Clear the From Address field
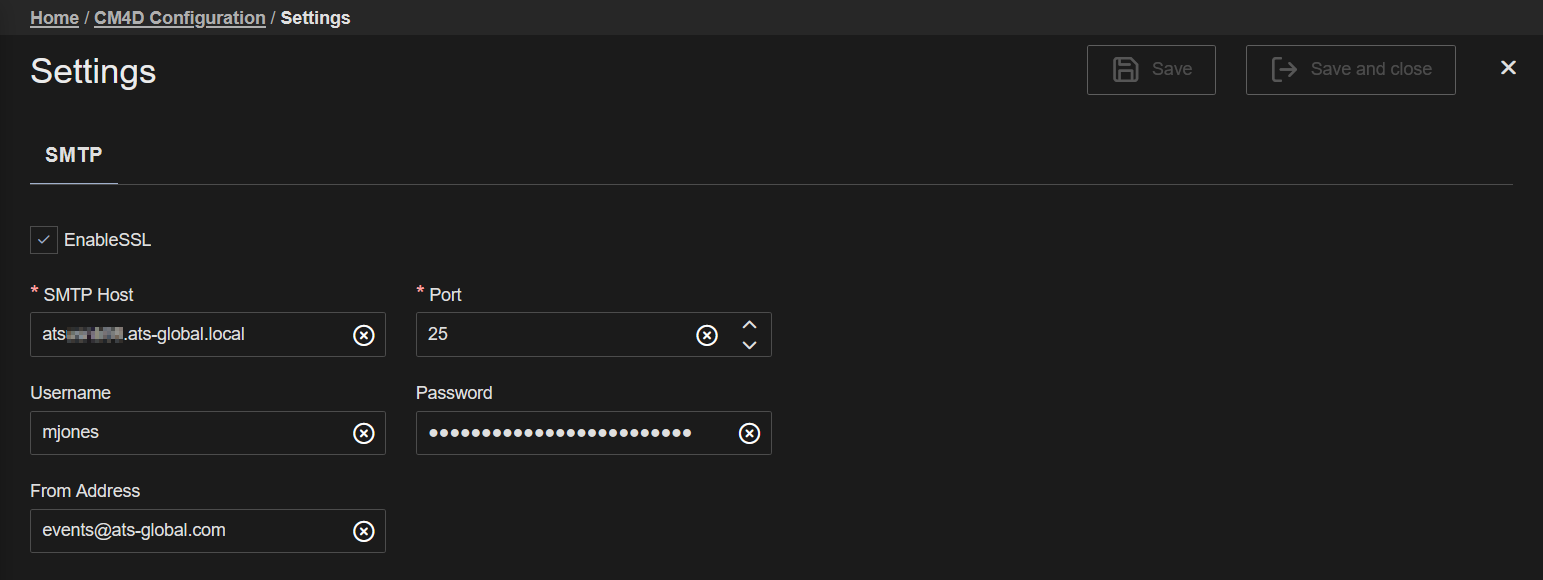1543x580 pixels. tap(364, 531)
